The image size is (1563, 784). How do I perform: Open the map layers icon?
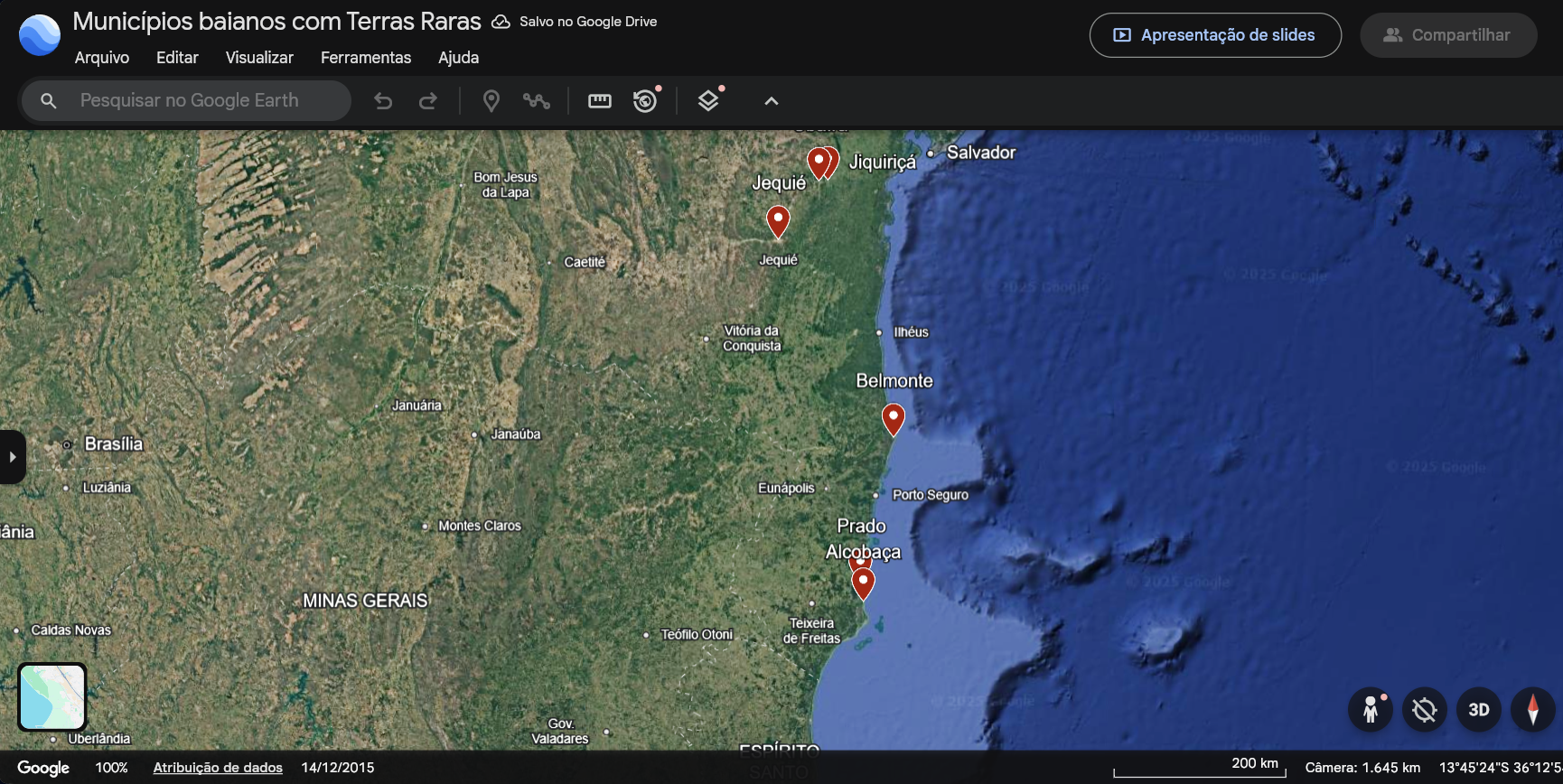click(708, 101)
